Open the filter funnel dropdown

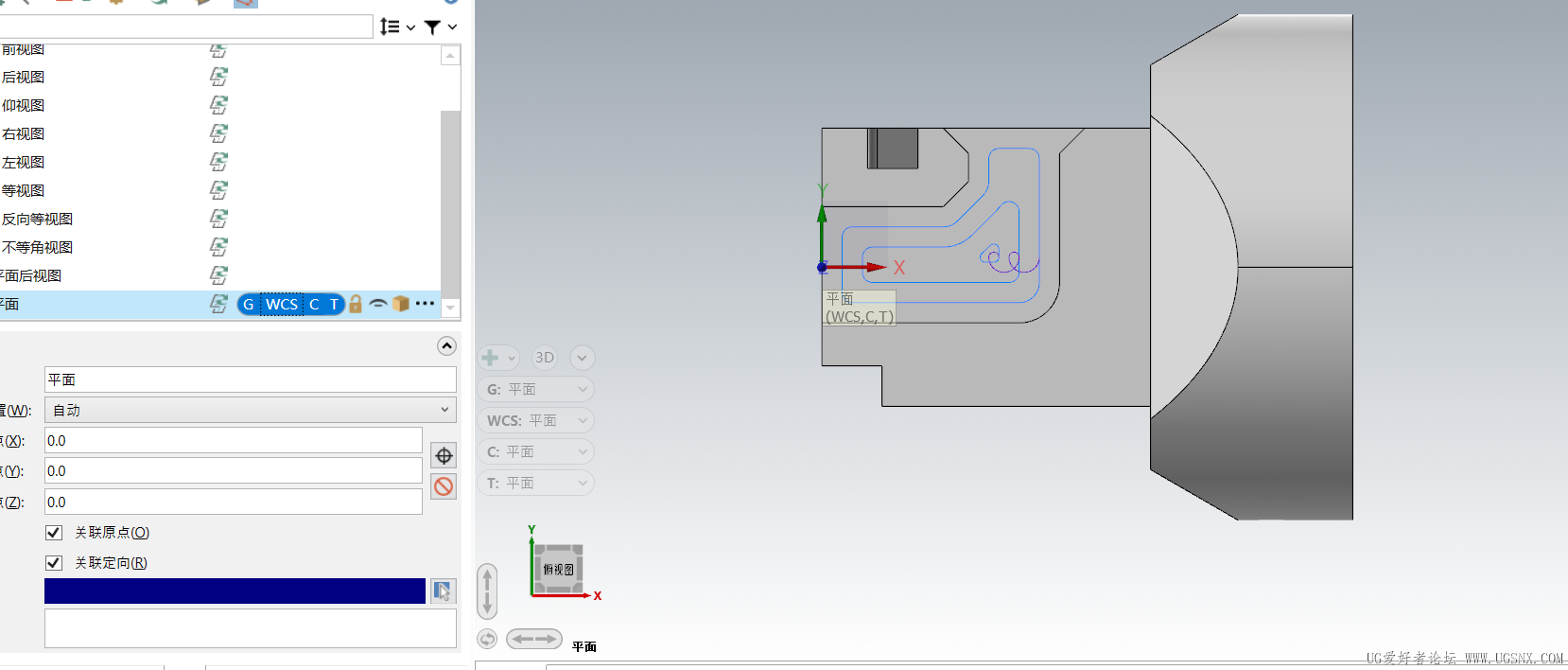440,27
